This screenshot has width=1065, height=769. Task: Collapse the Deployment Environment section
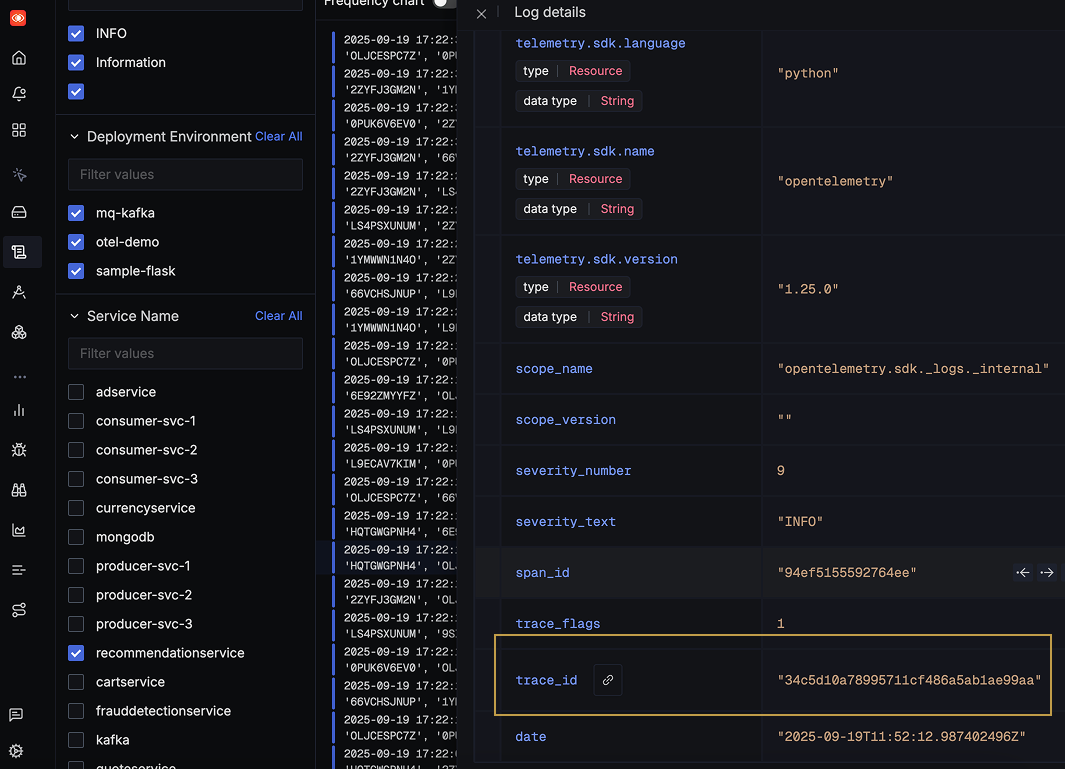tap(74, 137)
